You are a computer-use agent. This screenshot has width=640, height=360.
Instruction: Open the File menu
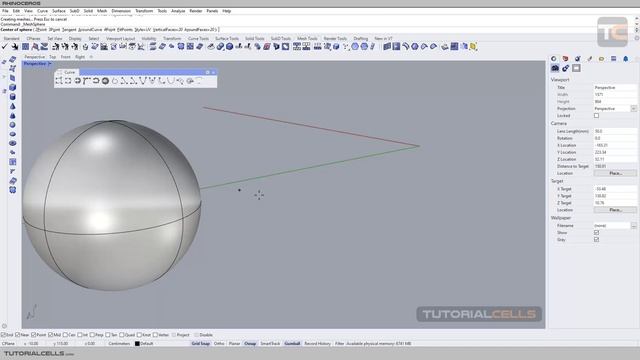[5, 11]
